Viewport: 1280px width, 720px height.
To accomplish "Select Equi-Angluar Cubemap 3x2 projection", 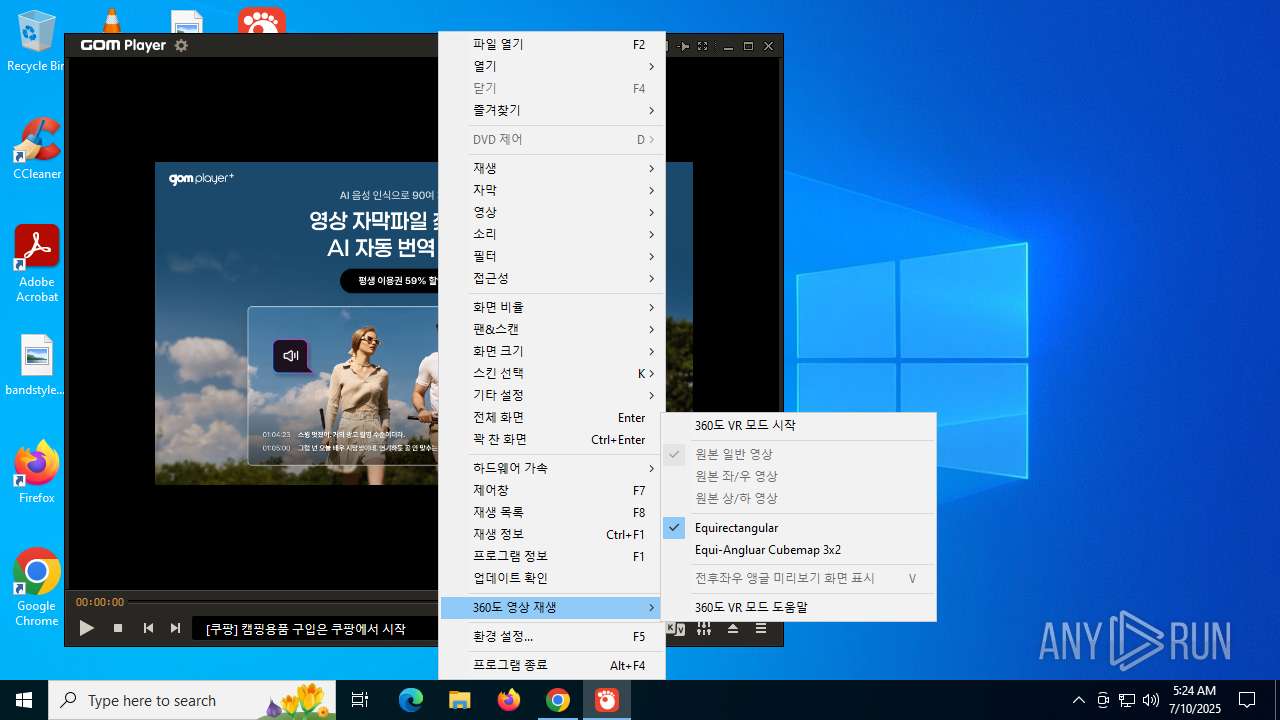I will point(798,550).
